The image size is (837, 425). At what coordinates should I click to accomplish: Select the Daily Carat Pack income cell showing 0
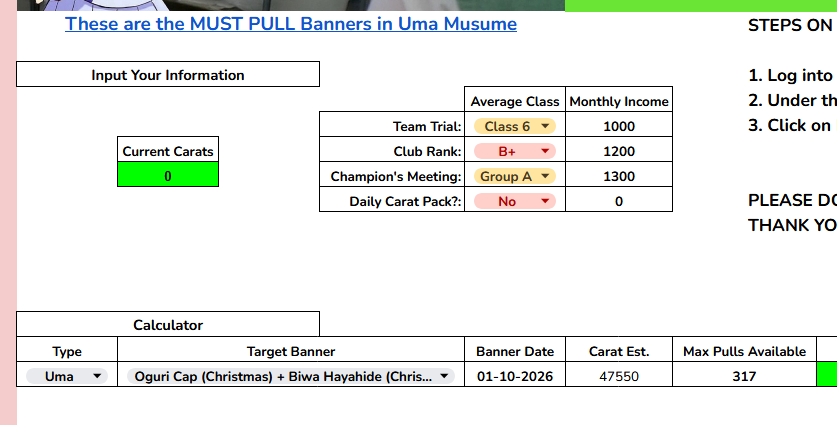coord(619,200)
